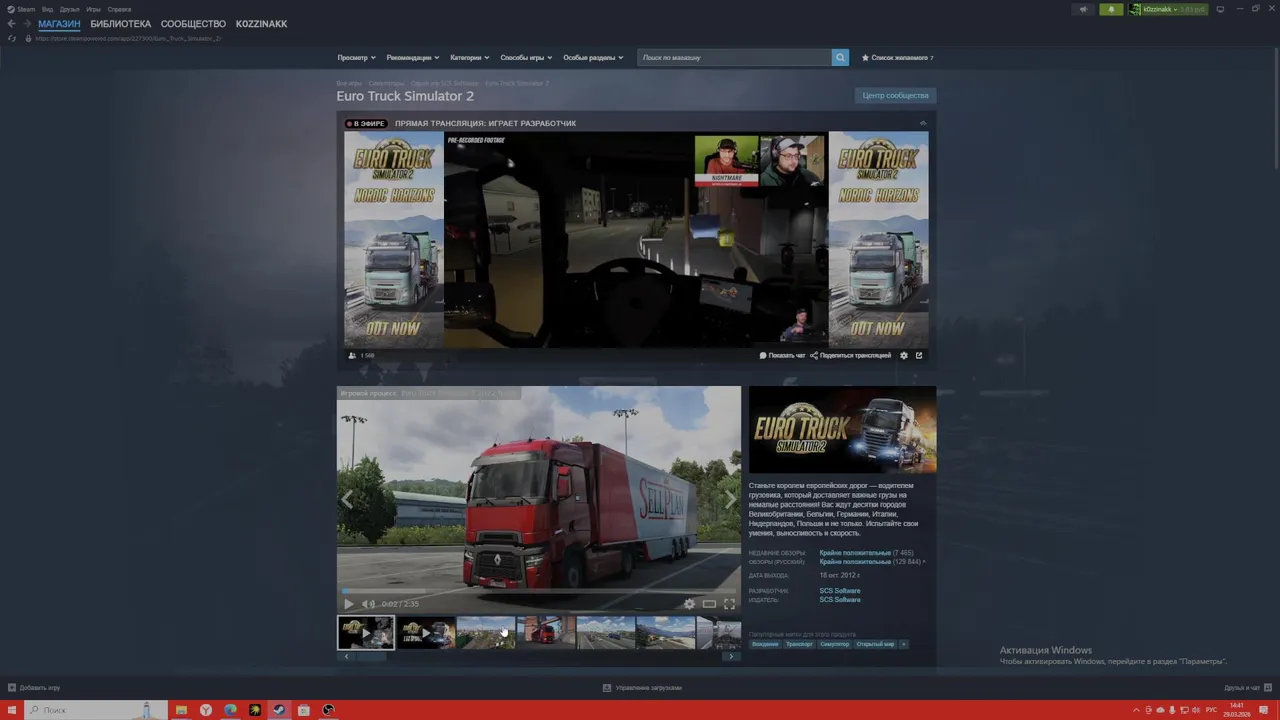Click the Add a game plus icon

click(x=12, y=688)
